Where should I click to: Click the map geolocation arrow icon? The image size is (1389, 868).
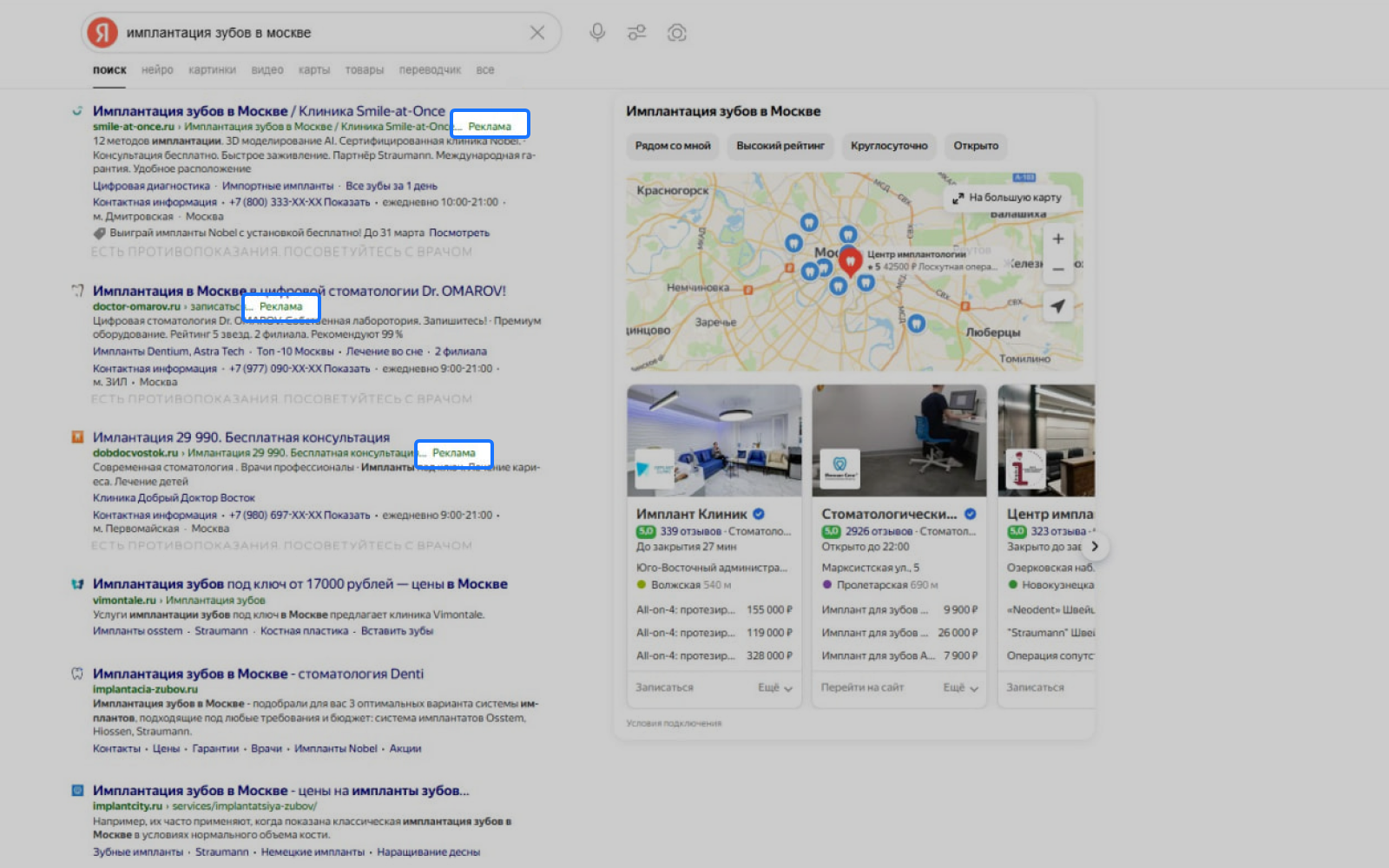point(1057,306)
